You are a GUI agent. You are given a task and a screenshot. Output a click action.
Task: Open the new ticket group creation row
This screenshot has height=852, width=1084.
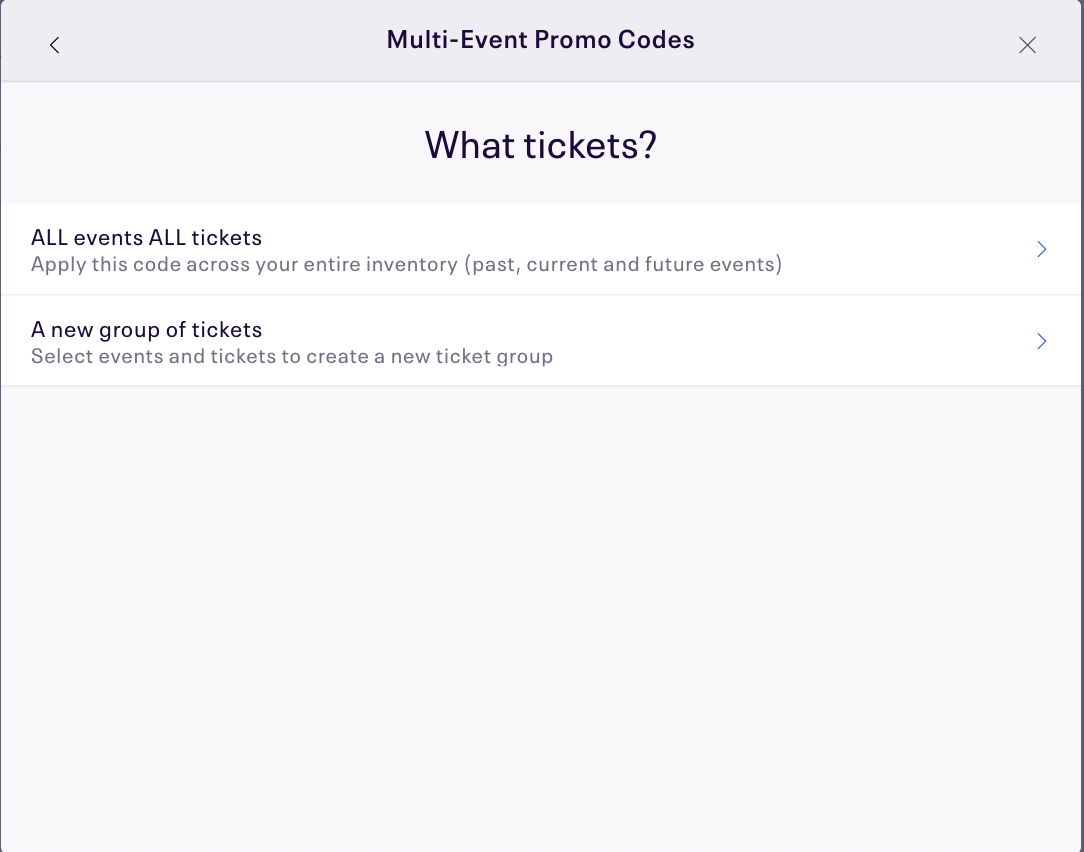click(540, 342)
